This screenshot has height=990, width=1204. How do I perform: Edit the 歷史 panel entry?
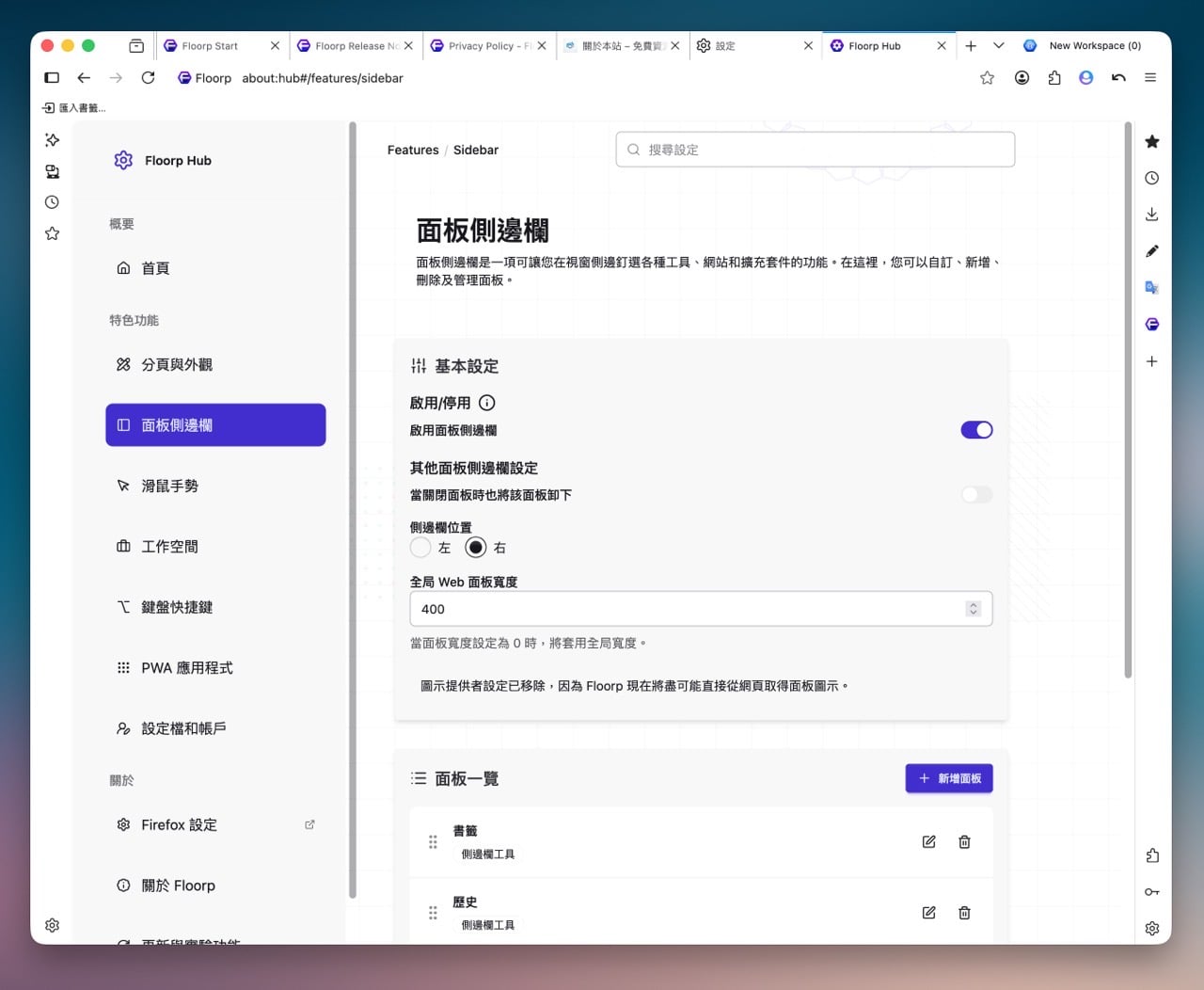(928, 913)
